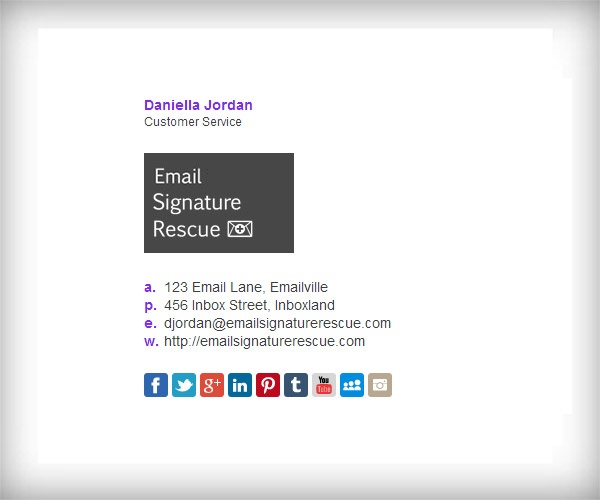Image resolution: width=600 pixels, height=500 pixels.
Task: Open the Google Plus icon
Action: coord(212,385)
